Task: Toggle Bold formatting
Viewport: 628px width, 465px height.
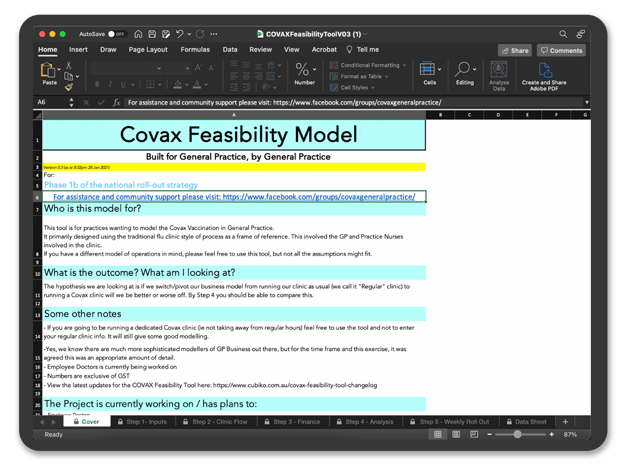Action: click(x=97, y=85)
